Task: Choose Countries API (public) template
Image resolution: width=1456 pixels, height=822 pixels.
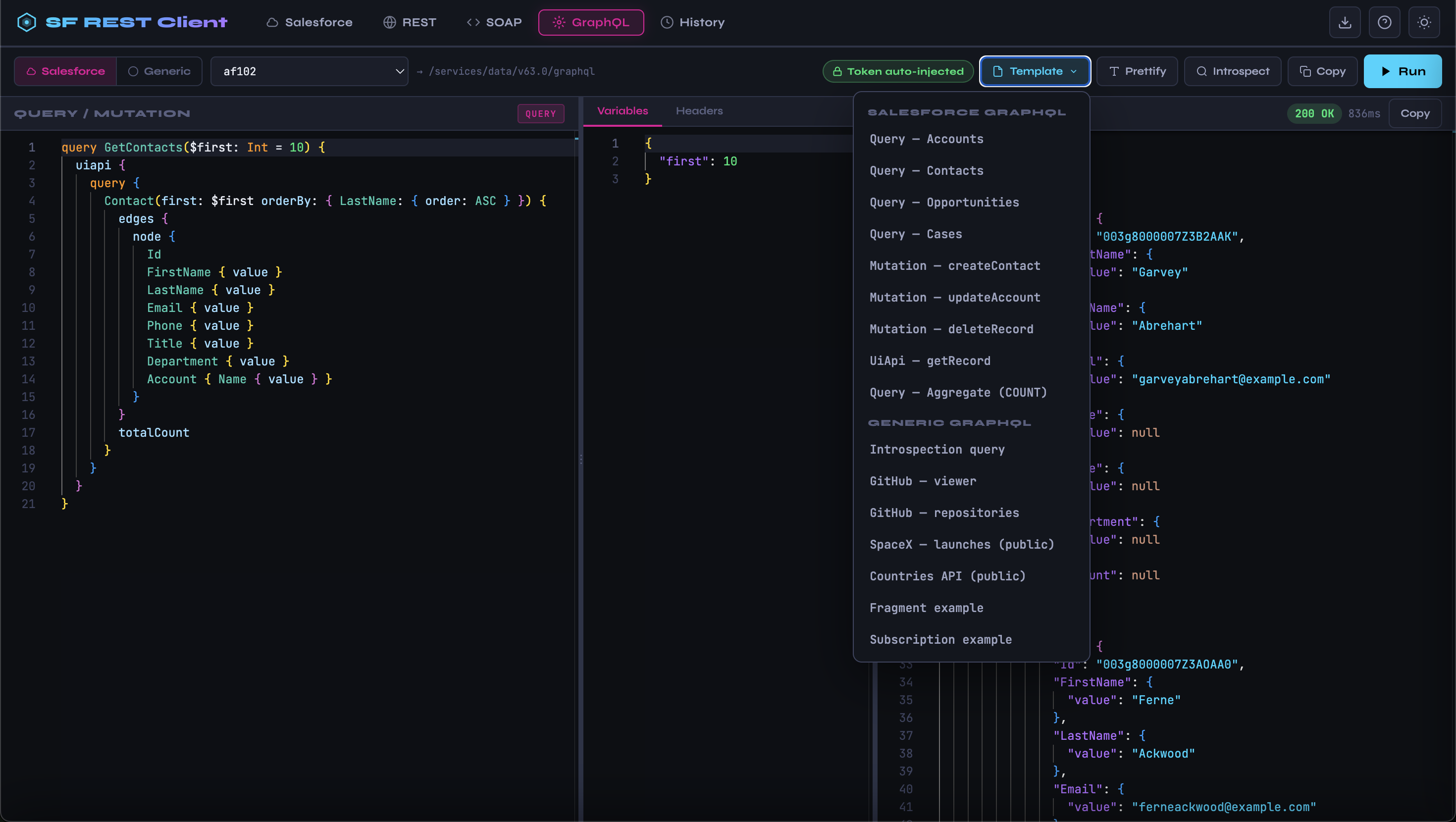Action: click(971, 576)
